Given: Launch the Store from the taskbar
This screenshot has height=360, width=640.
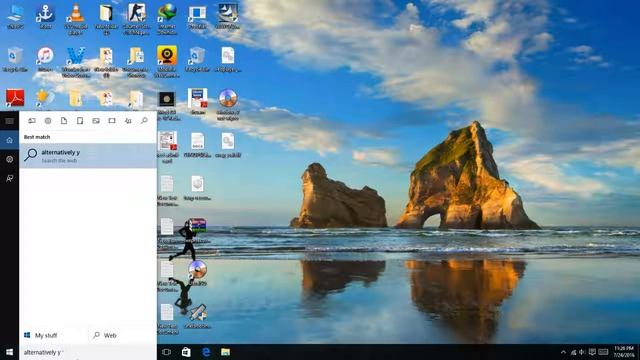Looking at the screenshot, I should point(186,352).
